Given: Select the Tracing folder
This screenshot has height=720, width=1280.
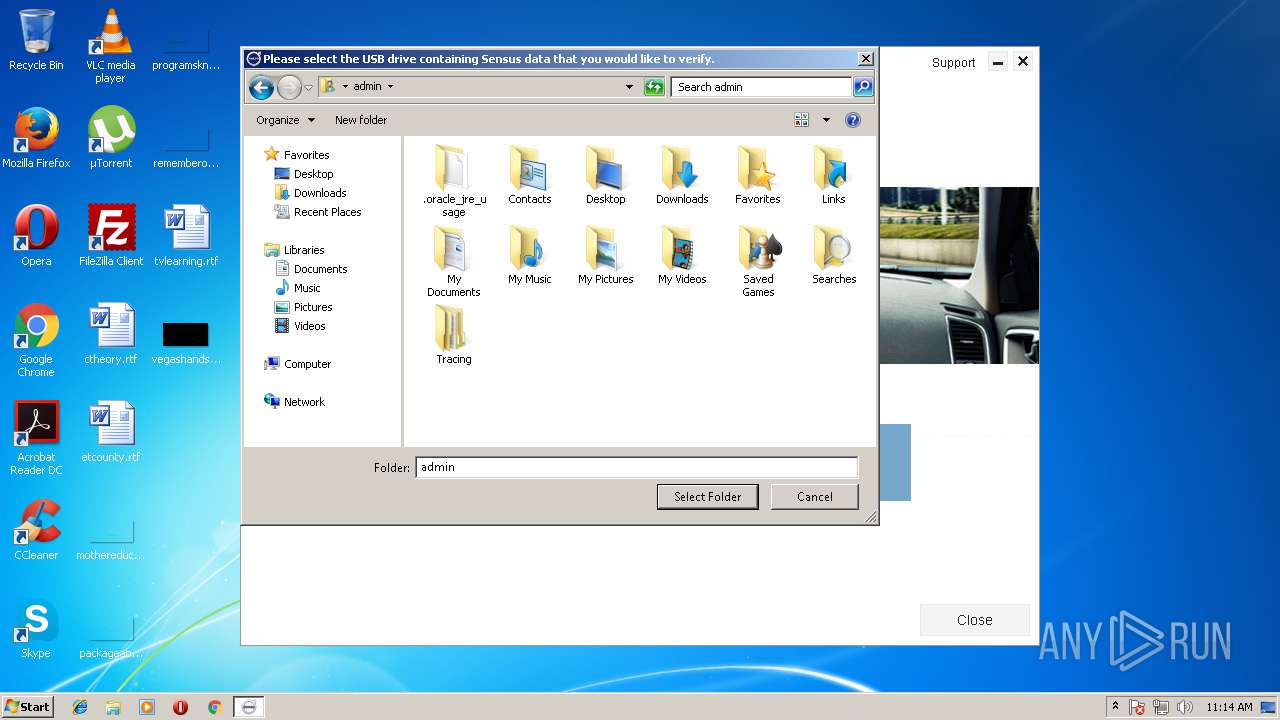Looking at the screenshot, I should (454, 335).
